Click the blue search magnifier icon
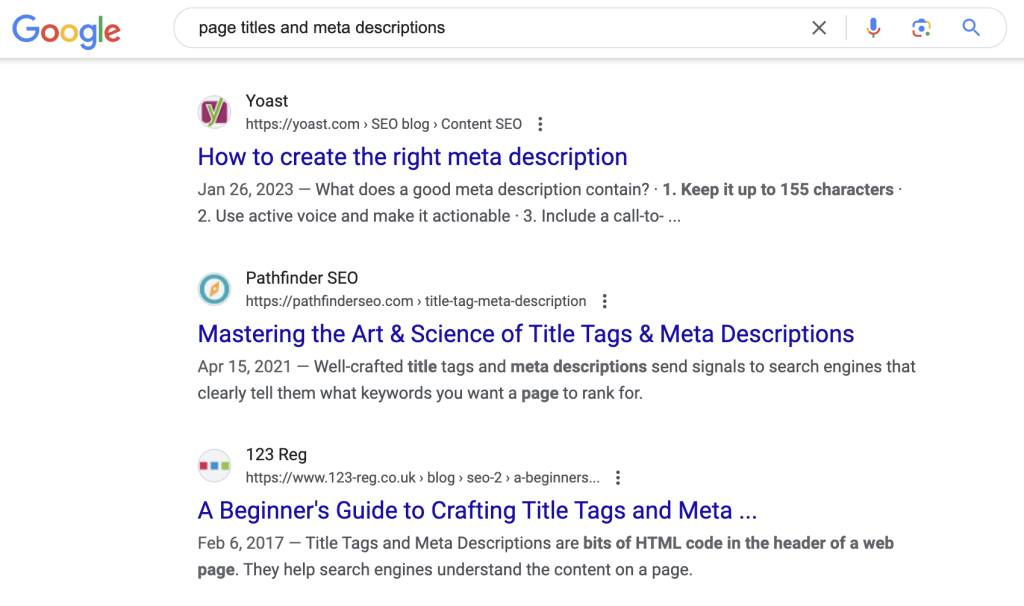 971,28
